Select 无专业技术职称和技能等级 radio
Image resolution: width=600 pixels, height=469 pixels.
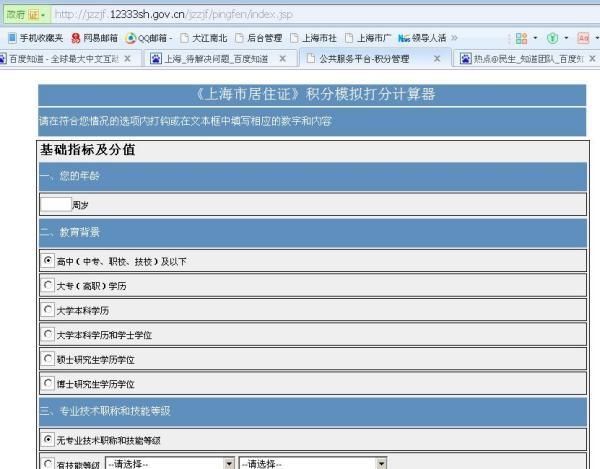[48, 439]
